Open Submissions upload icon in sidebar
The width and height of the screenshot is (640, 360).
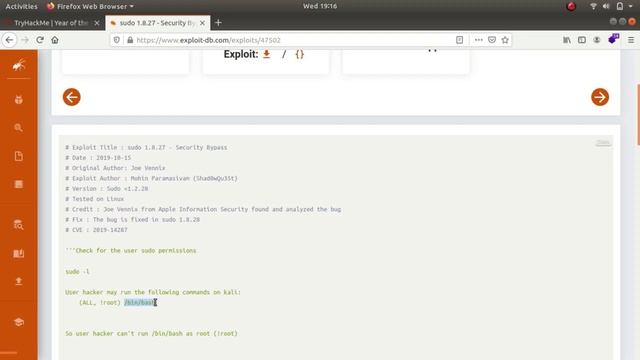18,281
